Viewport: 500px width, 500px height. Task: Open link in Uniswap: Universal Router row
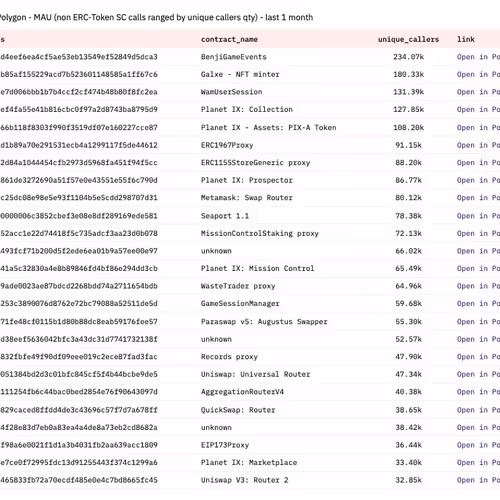coord(478,374)
